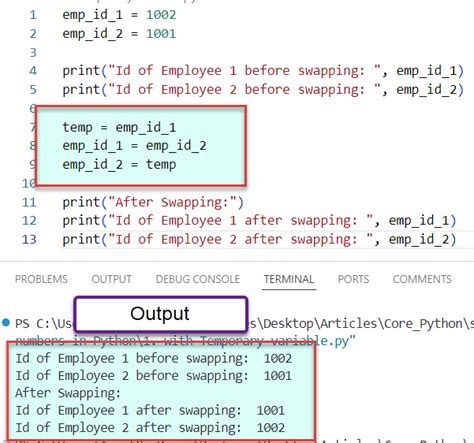The image size is (474, 443).
Task: Switch to the OUTPUT tab
Action: (111, 279)
